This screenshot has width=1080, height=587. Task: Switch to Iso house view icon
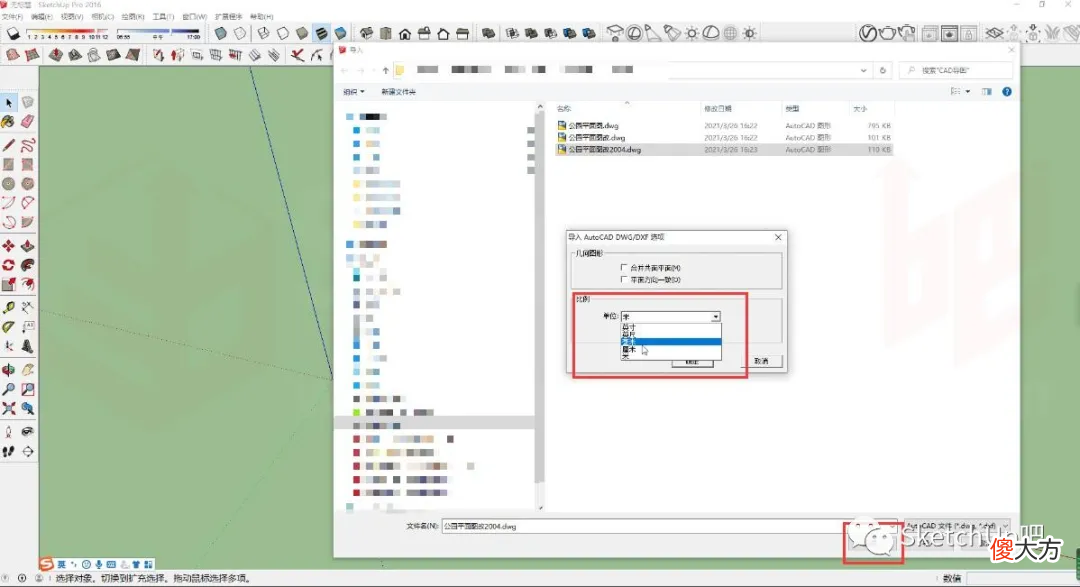click(x=366, y=33)
